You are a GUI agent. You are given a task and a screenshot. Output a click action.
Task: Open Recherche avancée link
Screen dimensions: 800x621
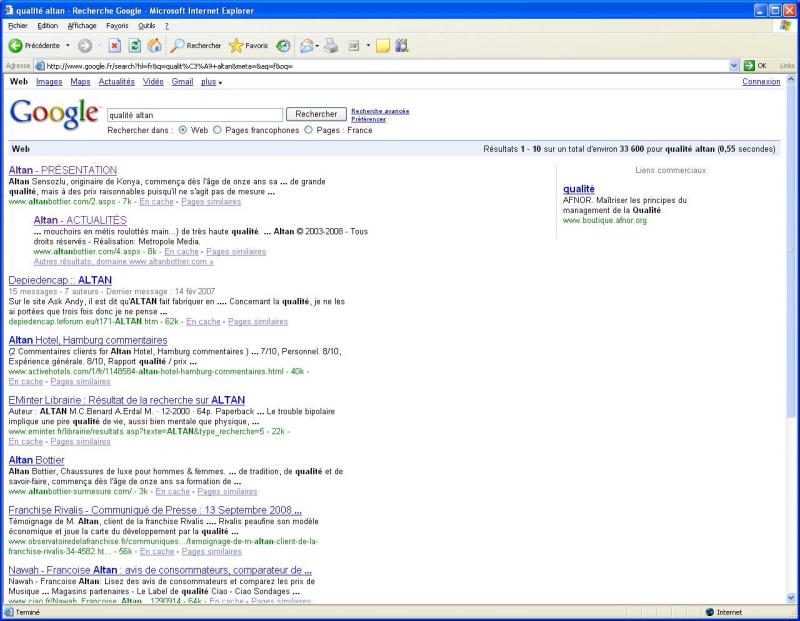click(380, 111)
